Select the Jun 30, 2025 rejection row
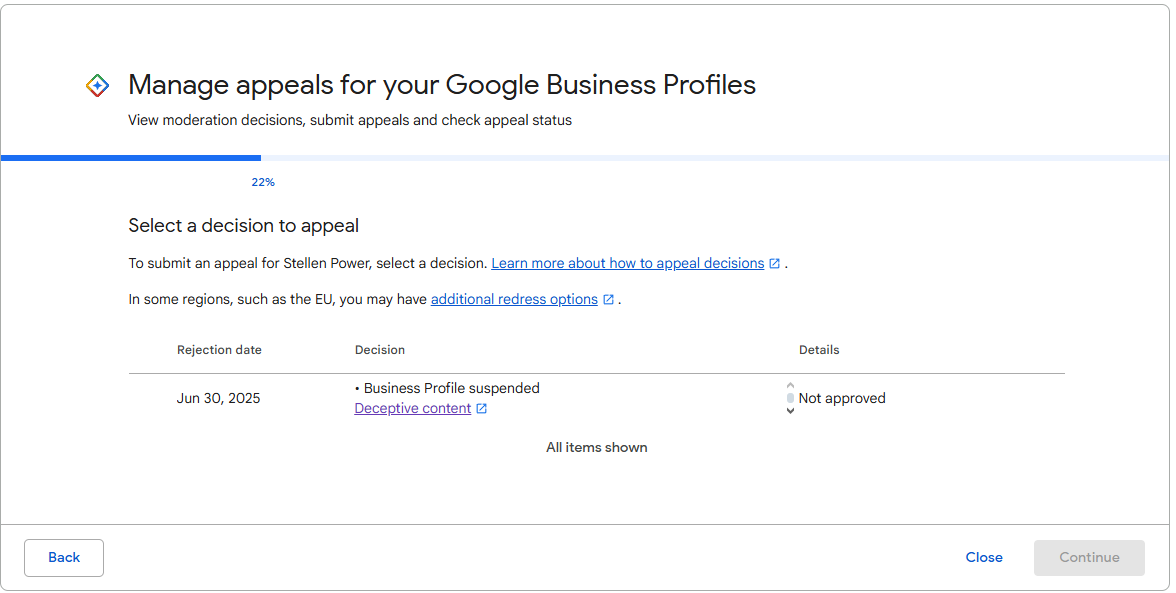Image resolution: width=1176 pixels, height=593 pixels. [218, 398]
